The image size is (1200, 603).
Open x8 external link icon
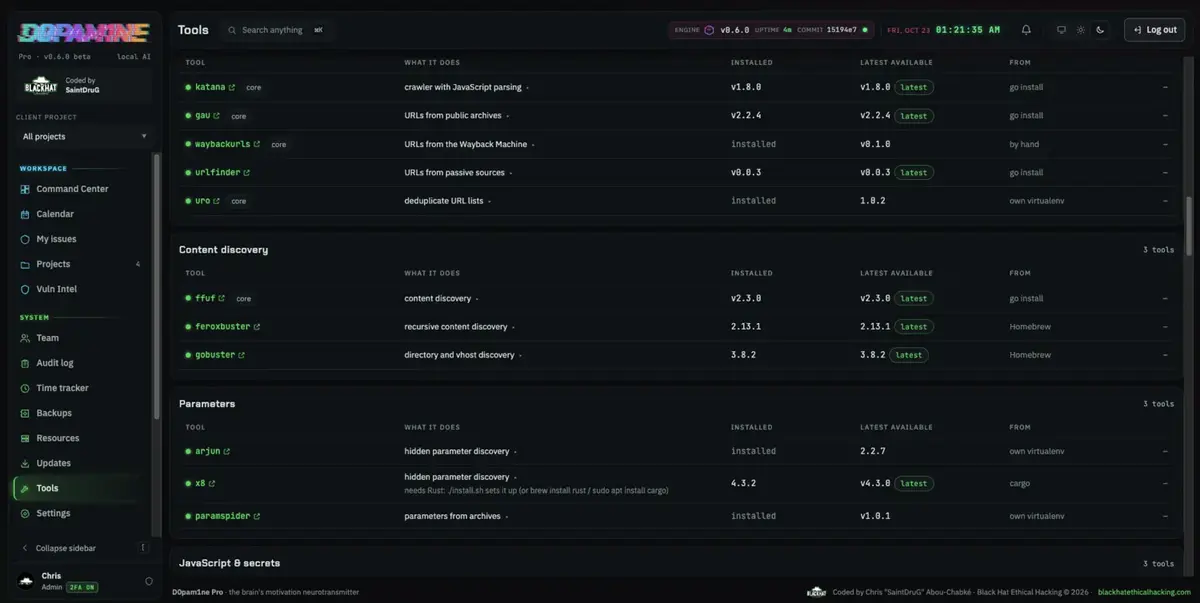(x=212, y=484)
